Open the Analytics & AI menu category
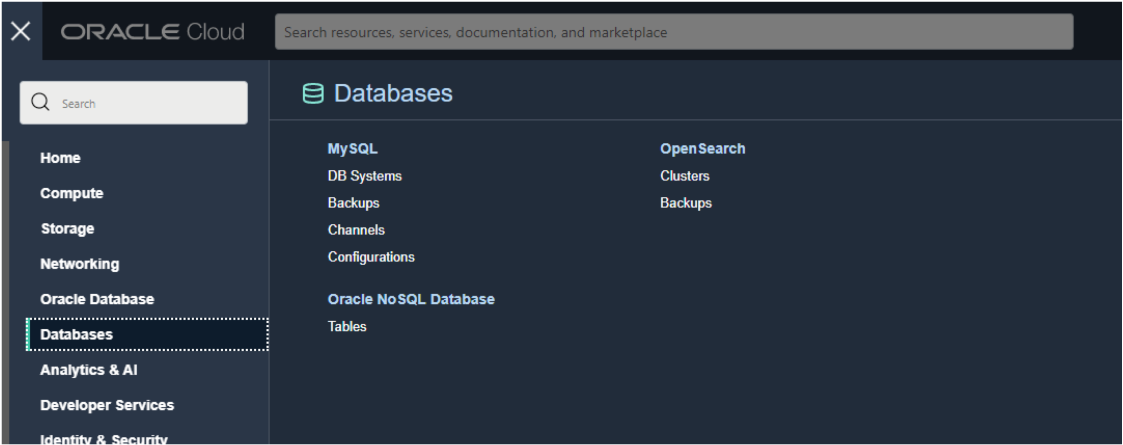The image size is (1123, 445). click(x=89, y=370)
